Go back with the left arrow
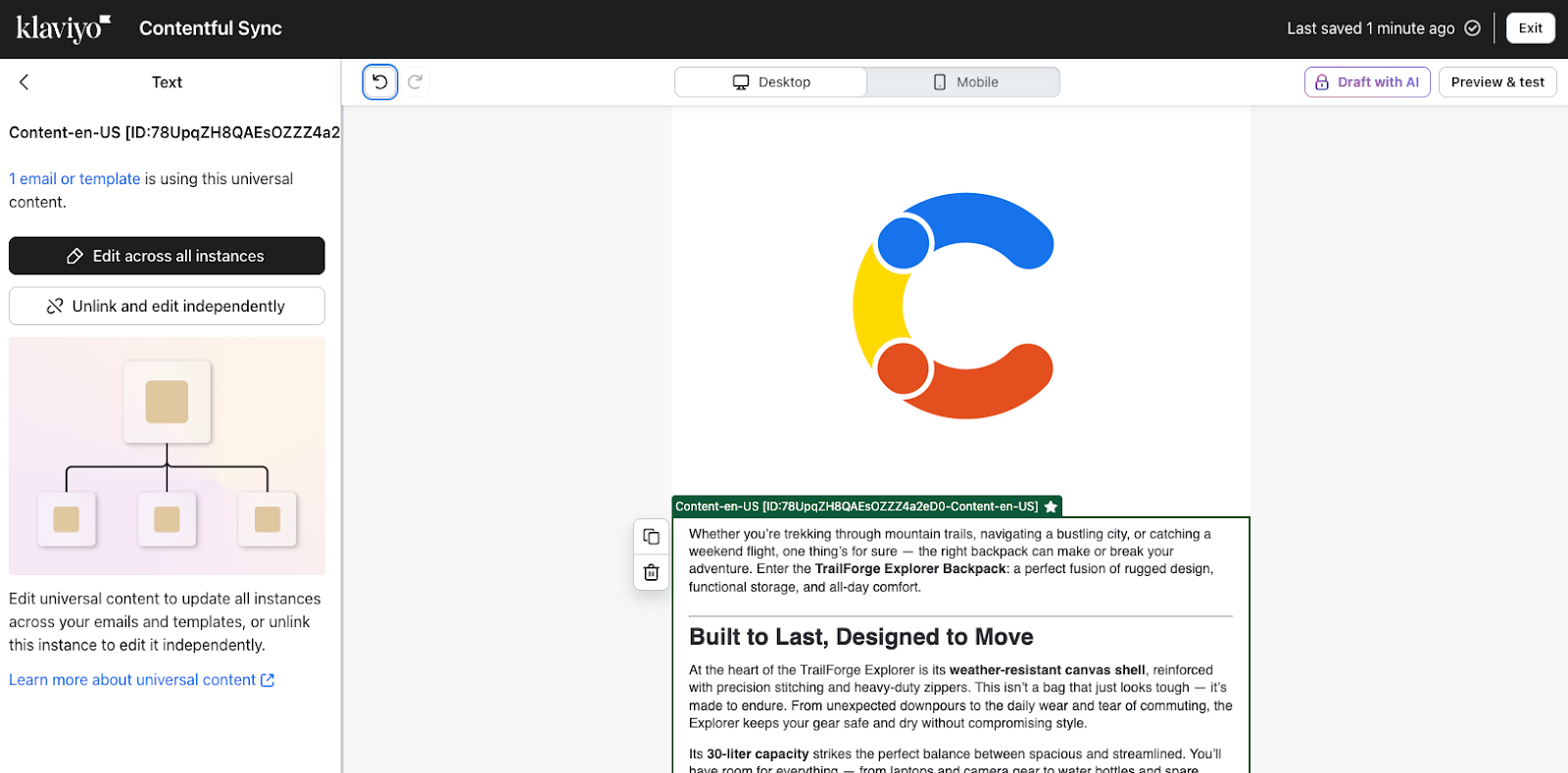Viewport: 1568px width, 773px height. (24, 82)
